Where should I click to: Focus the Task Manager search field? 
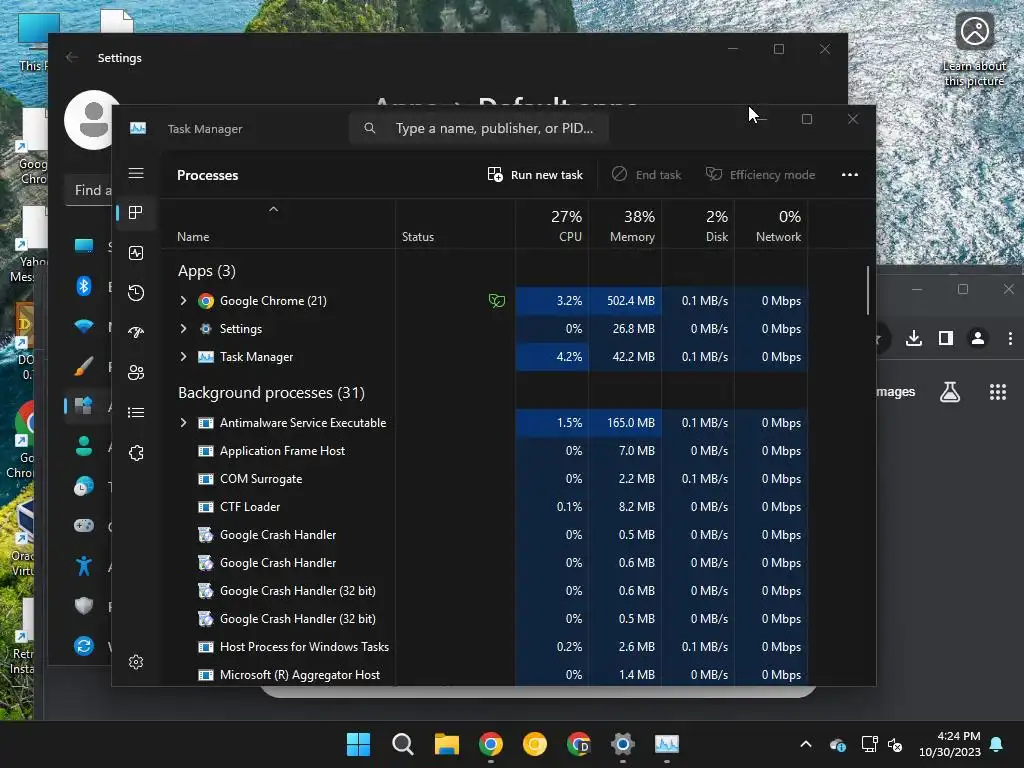(479, 128)
